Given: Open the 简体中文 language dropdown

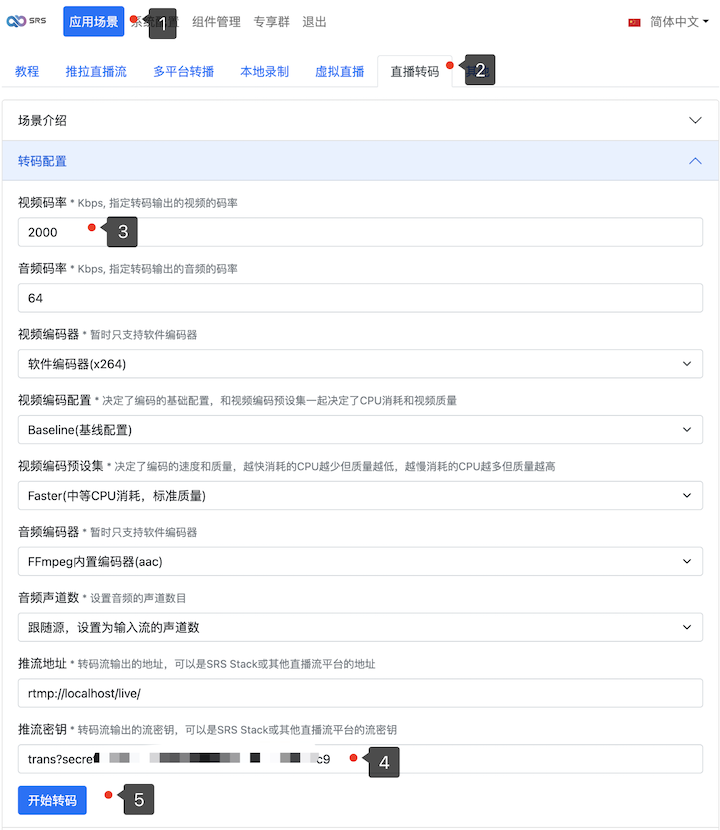Looking at the screenshot, I should tap(678, 22).
